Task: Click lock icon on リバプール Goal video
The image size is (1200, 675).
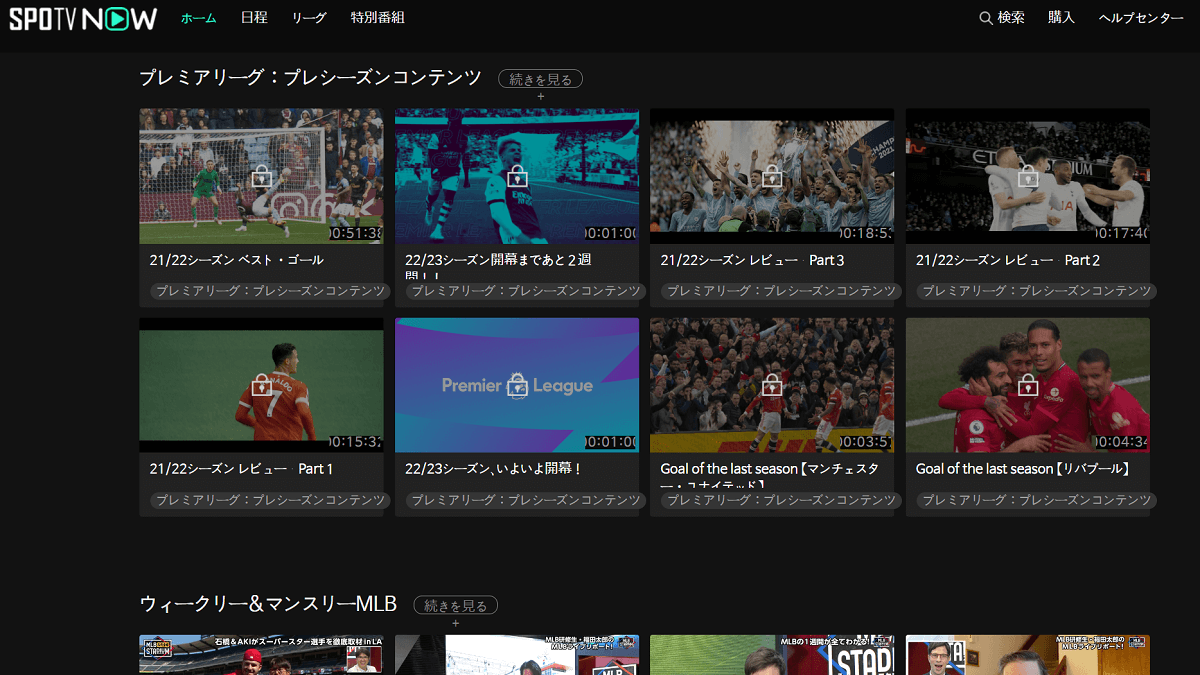Action: (1028, 385)
